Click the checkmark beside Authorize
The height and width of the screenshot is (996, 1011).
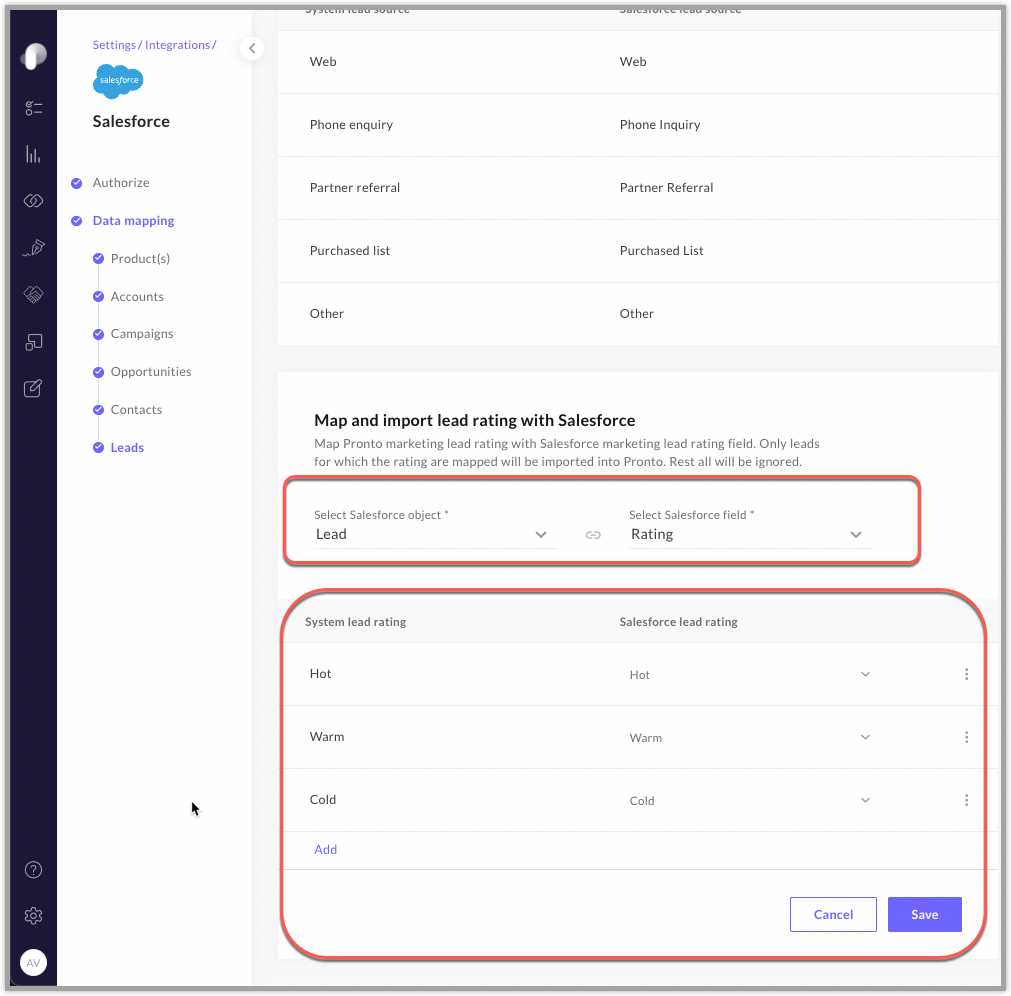pos(76,183)
